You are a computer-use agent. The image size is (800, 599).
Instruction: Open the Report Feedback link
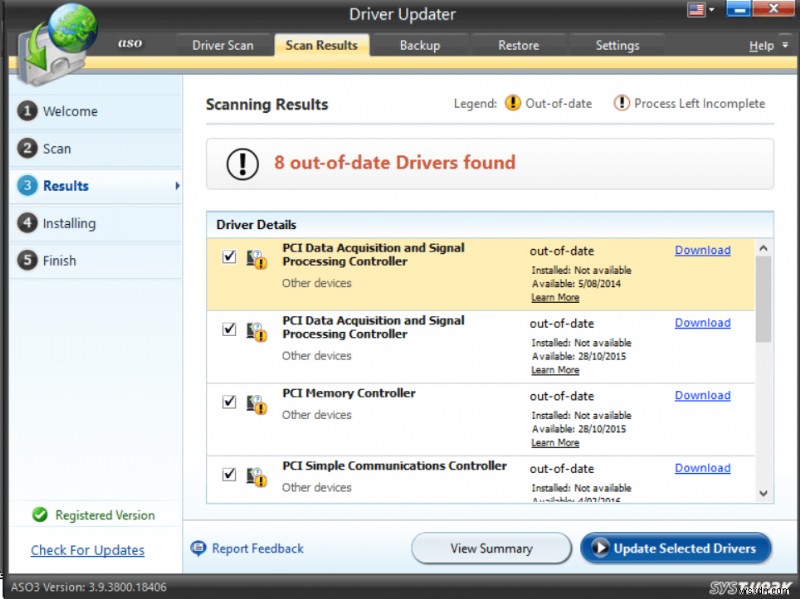[x=258, y=548]
